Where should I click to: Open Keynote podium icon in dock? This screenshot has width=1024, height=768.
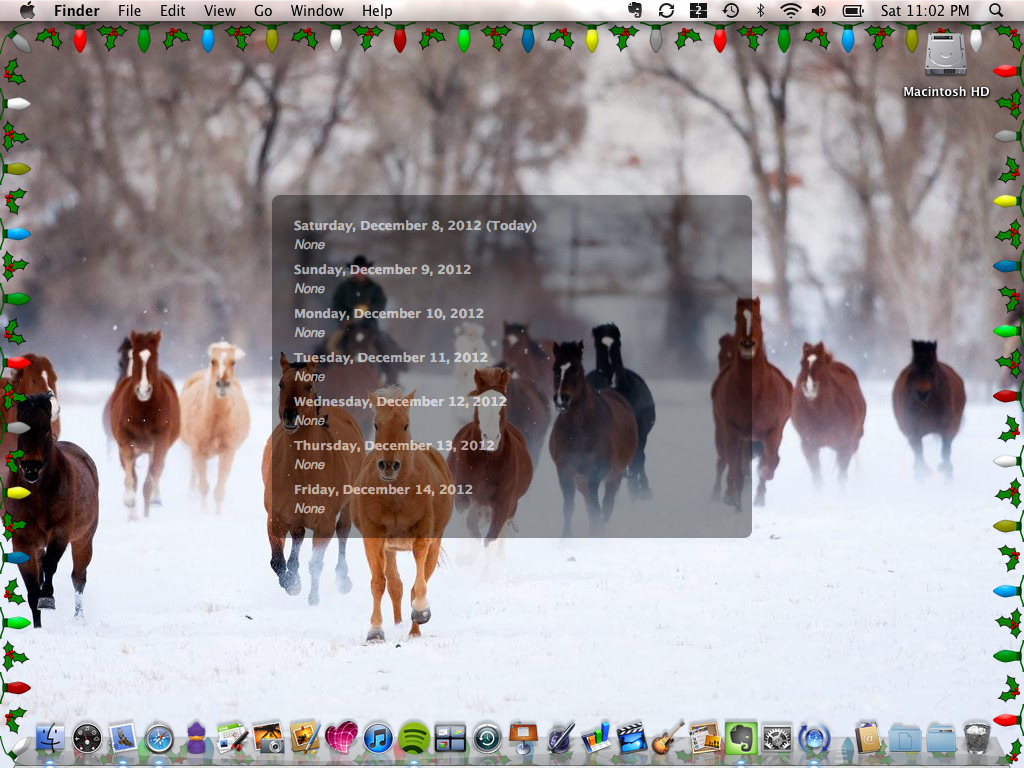(x=522, y=739)
